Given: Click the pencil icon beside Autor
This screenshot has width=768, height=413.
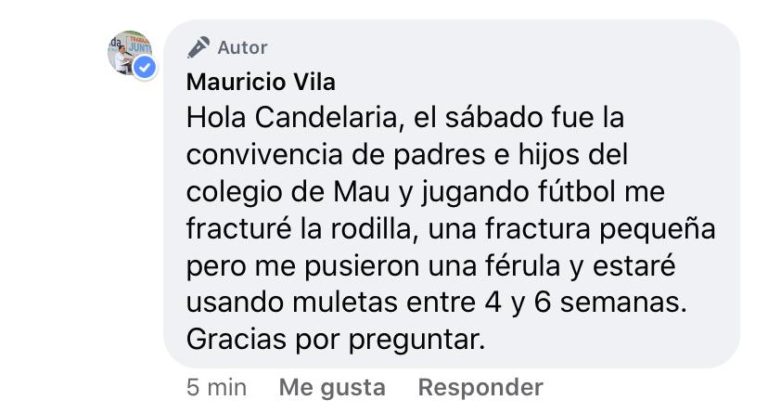Looking at the screenshot, I should pyautogui.click(x=198, y=47).
